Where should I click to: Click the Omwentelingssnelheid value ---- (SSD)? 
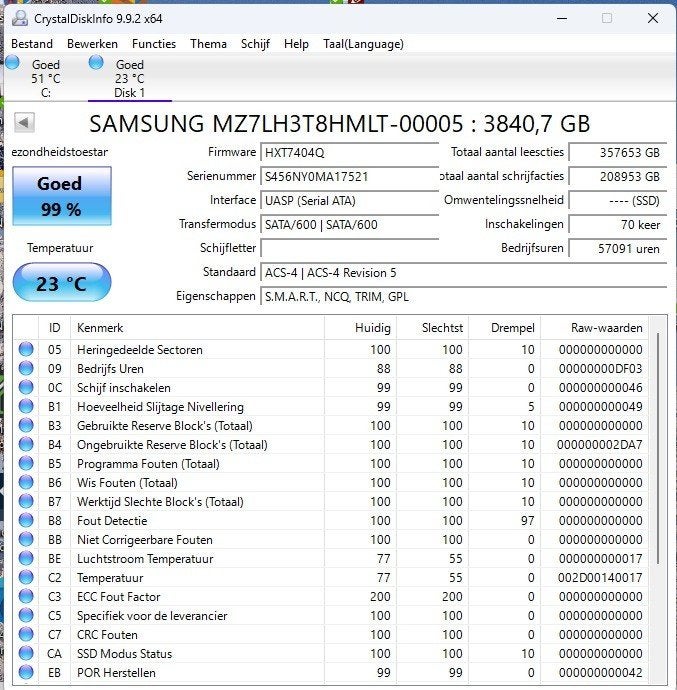coord(618,201)
